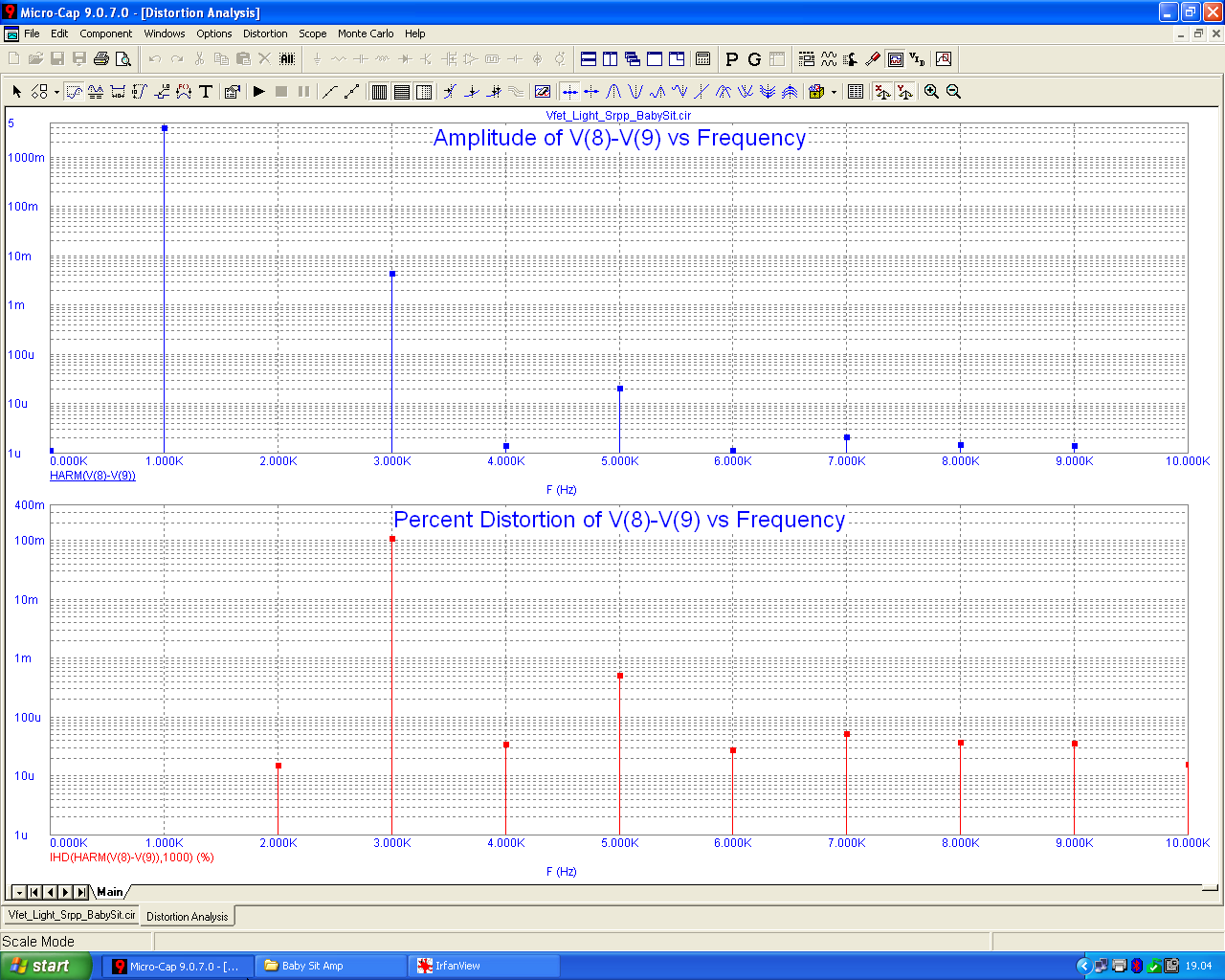Cascade windows with the toolbar icon
Viewport: 1225px width, 980px height.
[x=633, y=59]
